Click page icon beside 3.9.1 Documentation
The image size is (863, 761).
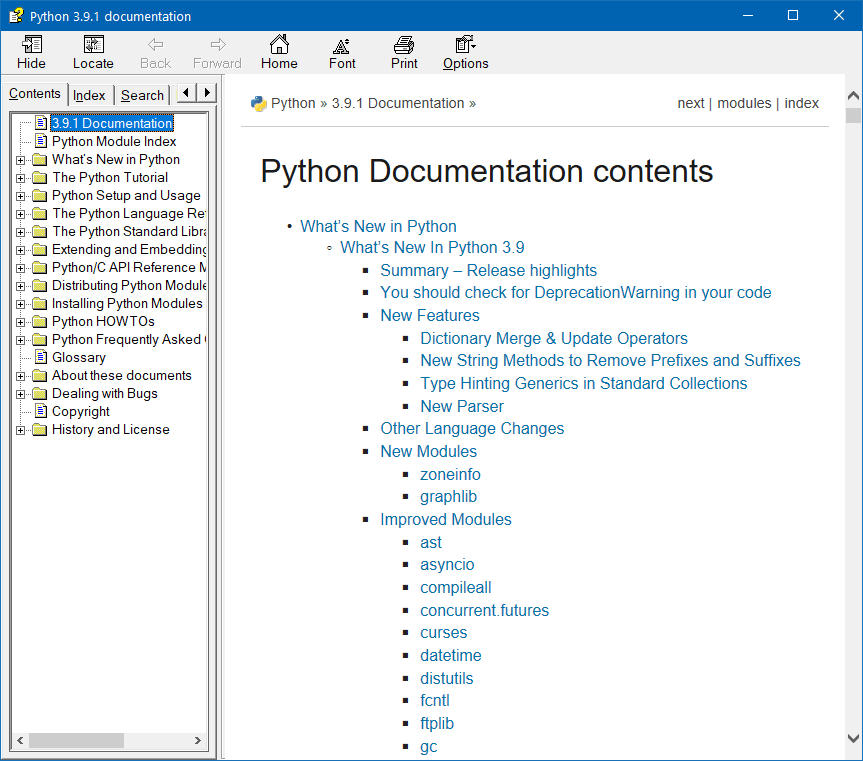pos(41,122)
